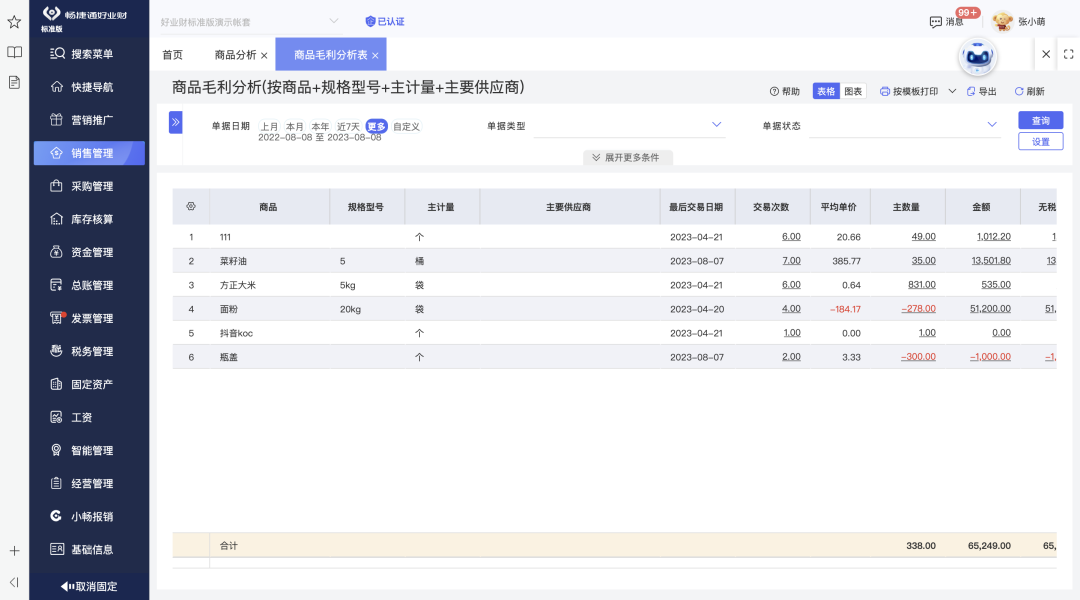Open 固定资产 in sidebar
Image resolution: width=1080 pixels, height=600 pixels.
90,384
